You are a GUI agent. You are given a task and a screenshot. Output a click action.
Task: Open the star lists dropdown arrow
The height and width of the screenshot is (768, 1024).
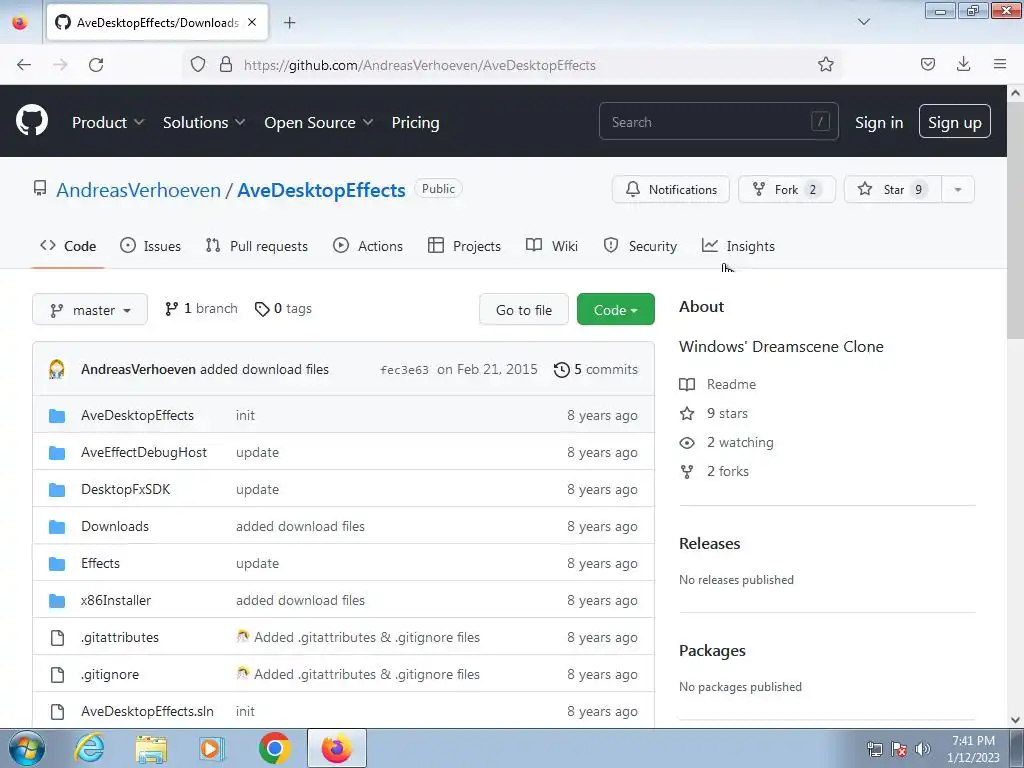957,189
